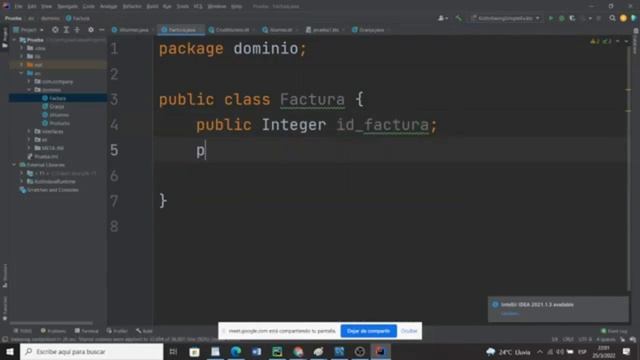Open the Build menu
Viewport: 640px width, 360px height.
point(152,6)
